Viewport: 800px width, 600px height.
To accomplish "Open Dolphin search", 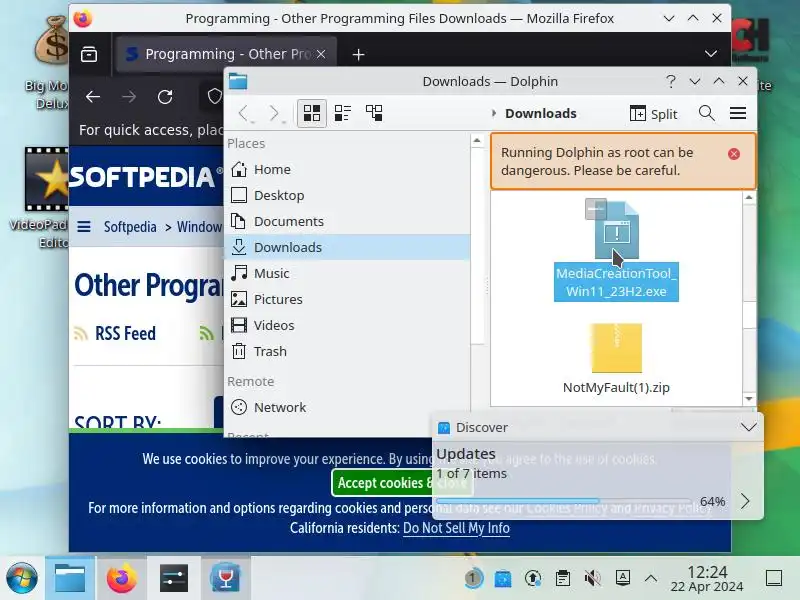I will [707, 113].
